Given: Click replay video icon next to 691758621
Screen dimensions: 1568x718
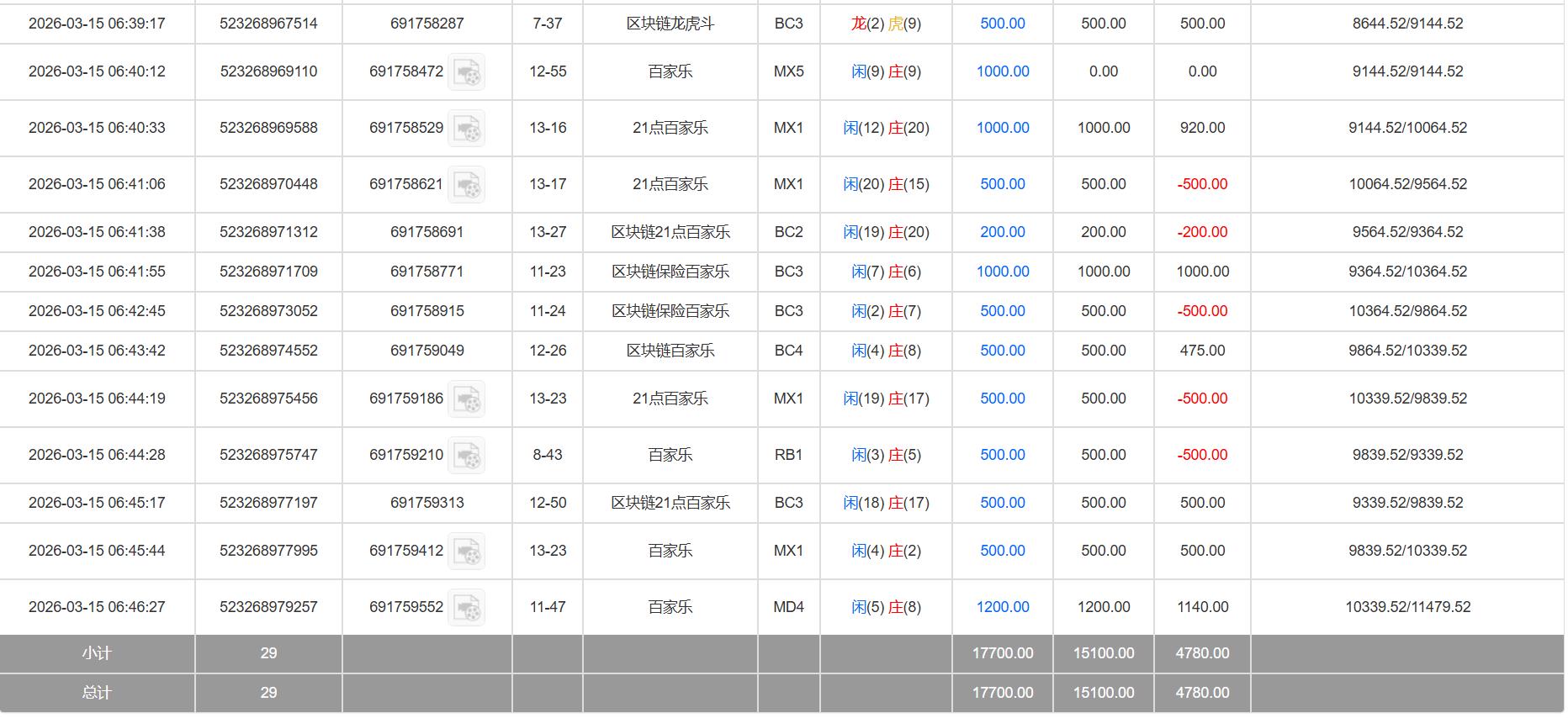Looking at the screenshot, I should [x=466, y=185].
